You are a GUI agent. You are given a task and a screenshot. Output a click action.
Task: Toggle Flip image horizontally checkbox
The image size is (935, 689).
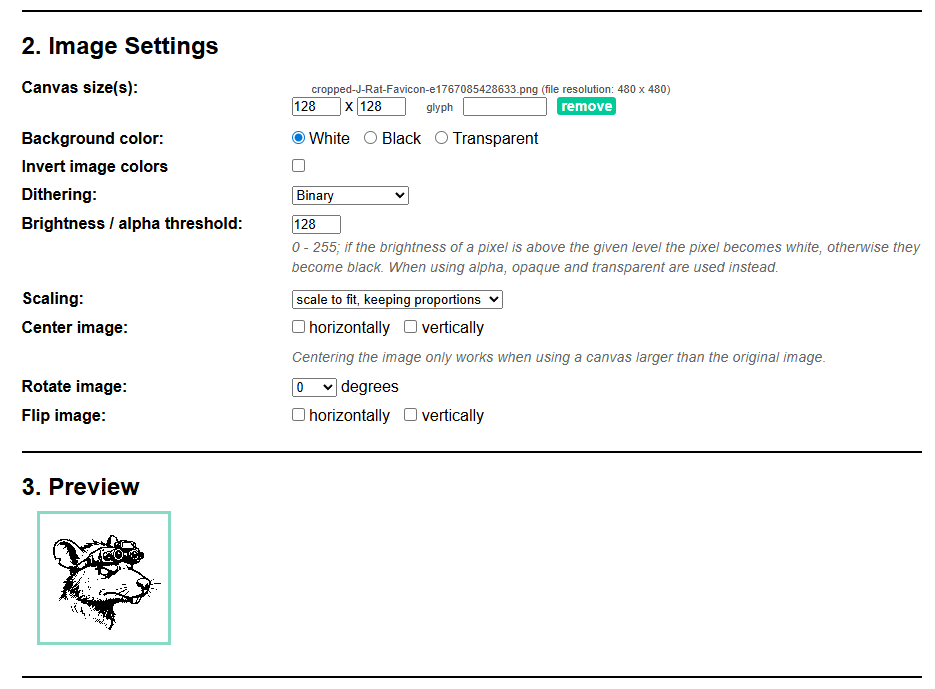tap(298, 415)
